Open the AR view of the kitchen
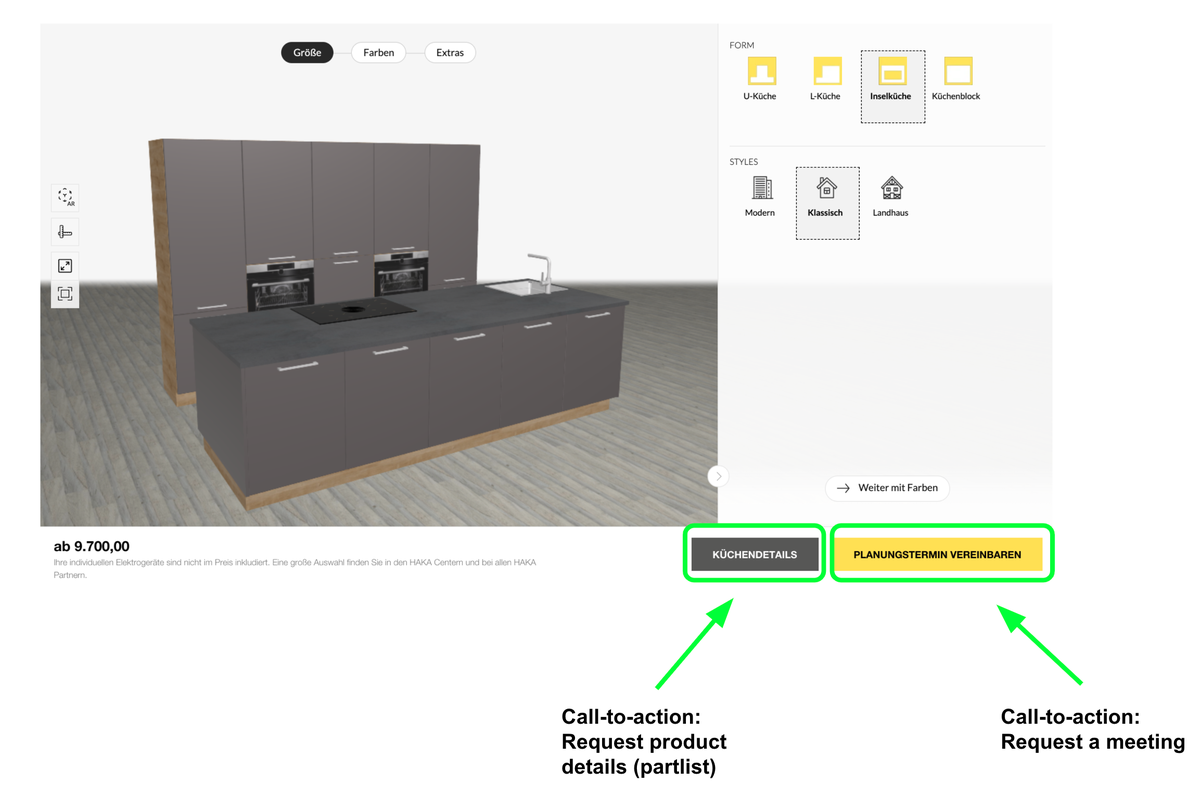 pos(64,197)
